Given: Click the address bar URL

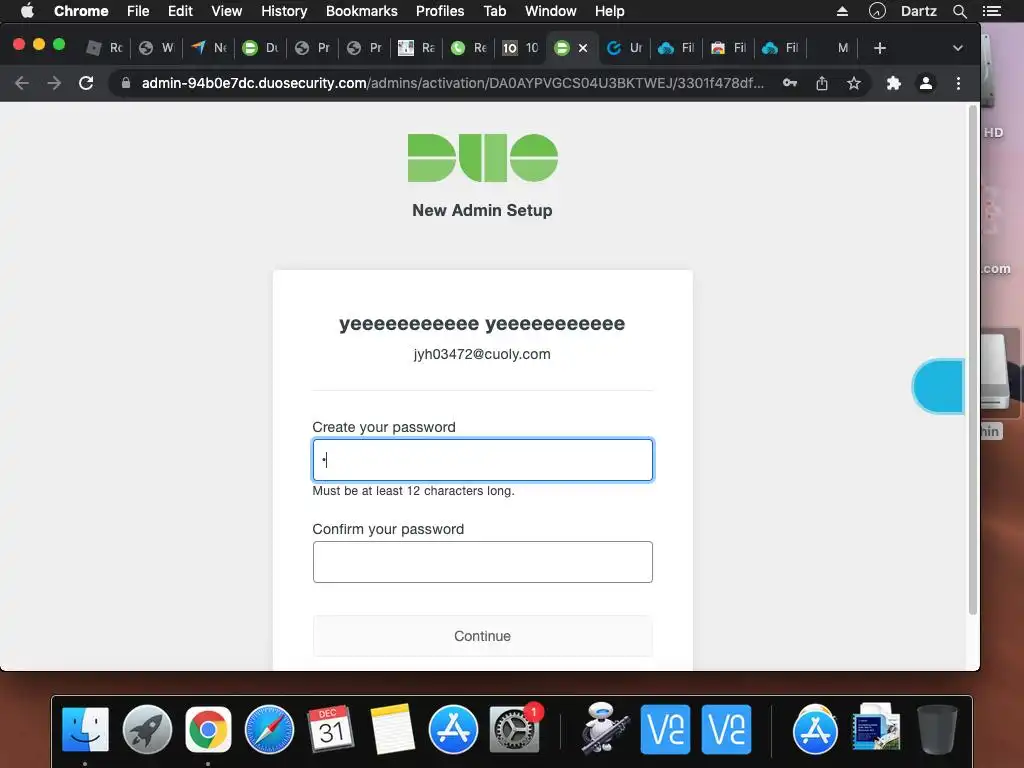Looking at the screenshot, I should click(x=452, y=83).
